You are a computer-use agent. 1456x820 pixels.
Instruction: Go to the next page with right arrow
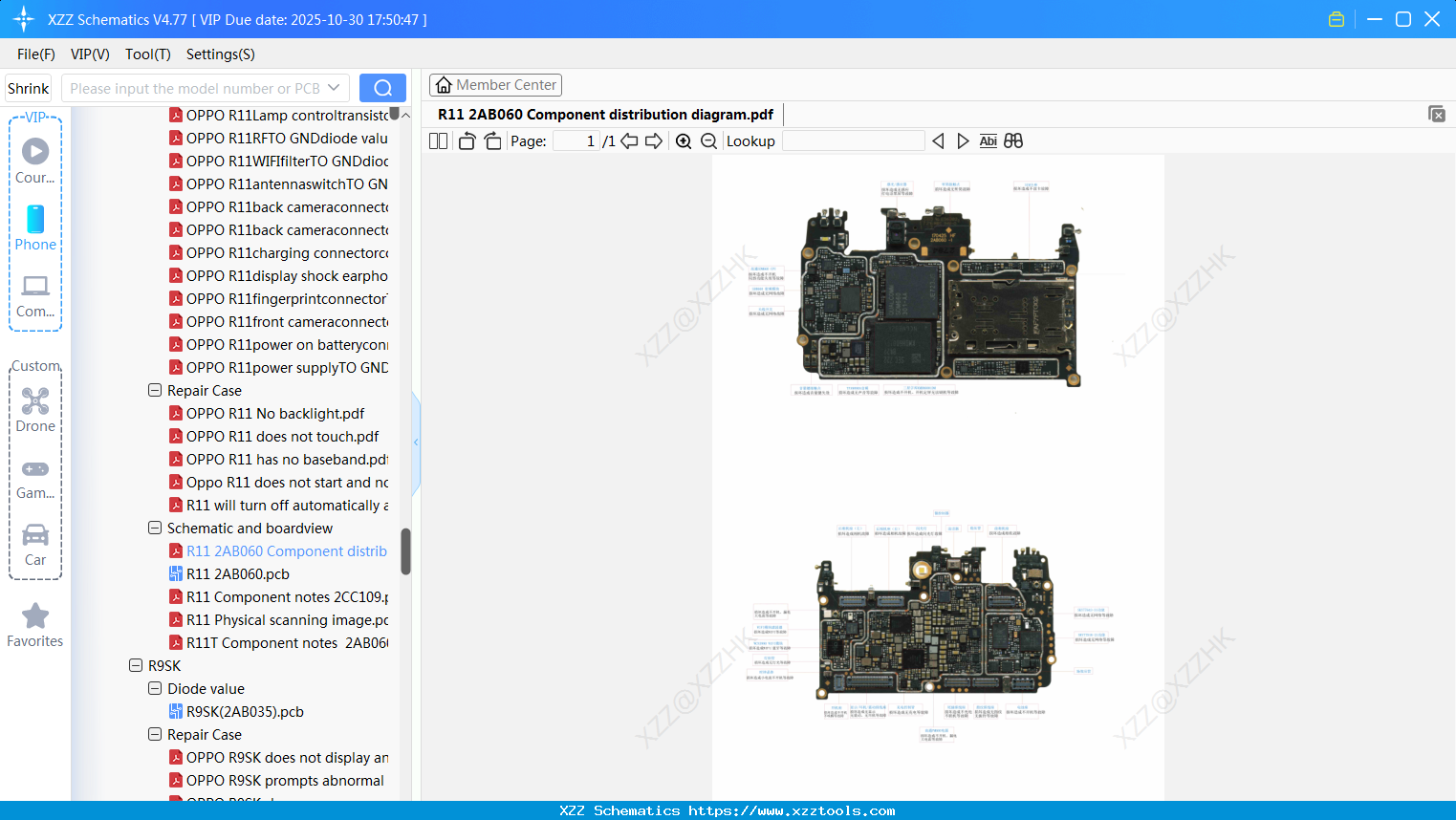pos(654,141)
